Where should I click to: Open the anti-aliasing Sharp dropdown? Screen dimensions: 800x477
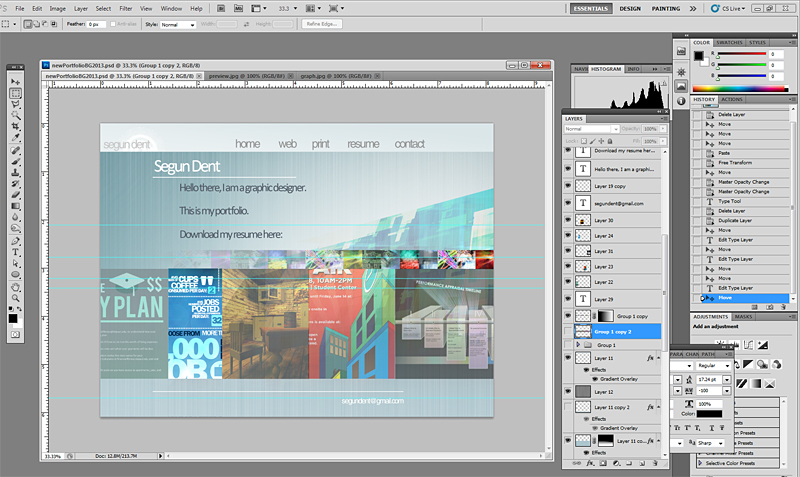coord(710,443)
